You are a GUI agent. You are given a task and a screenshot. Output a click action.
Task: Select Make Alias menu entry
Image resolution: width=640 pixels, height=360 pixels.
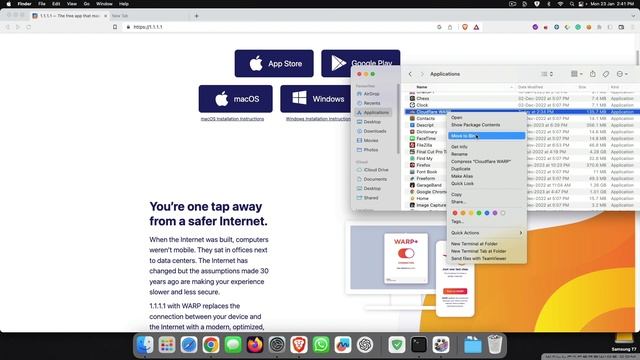click(x=462, y=176)
